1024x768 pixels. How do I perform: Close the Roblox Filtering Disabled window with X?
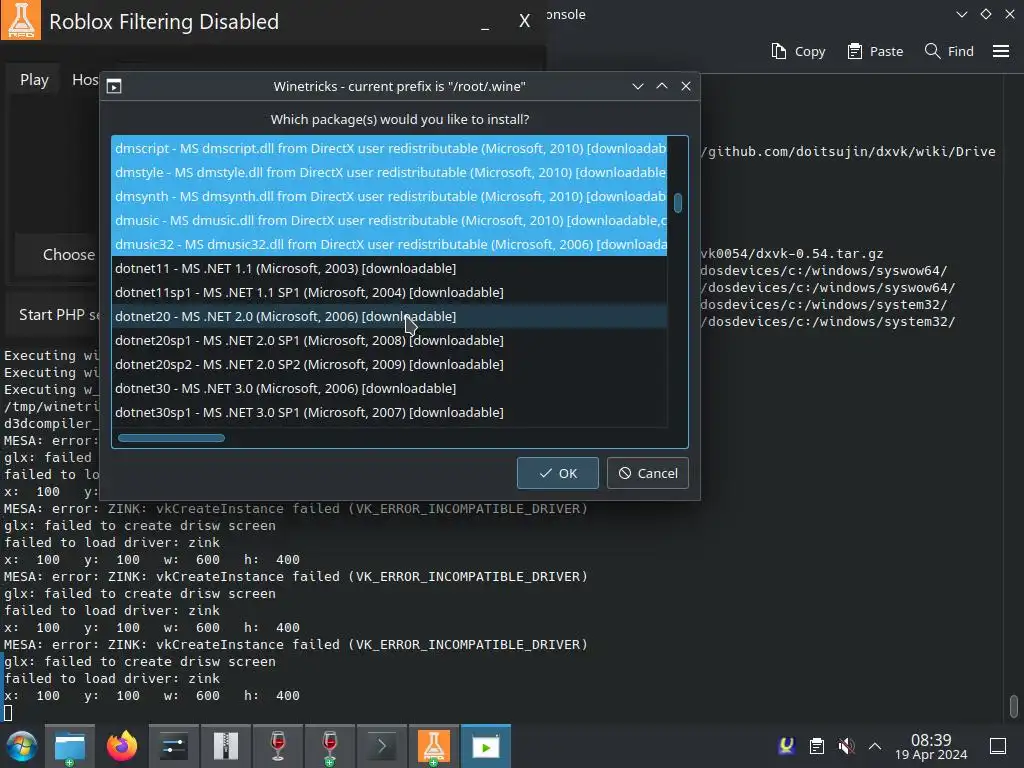[524, 22]
